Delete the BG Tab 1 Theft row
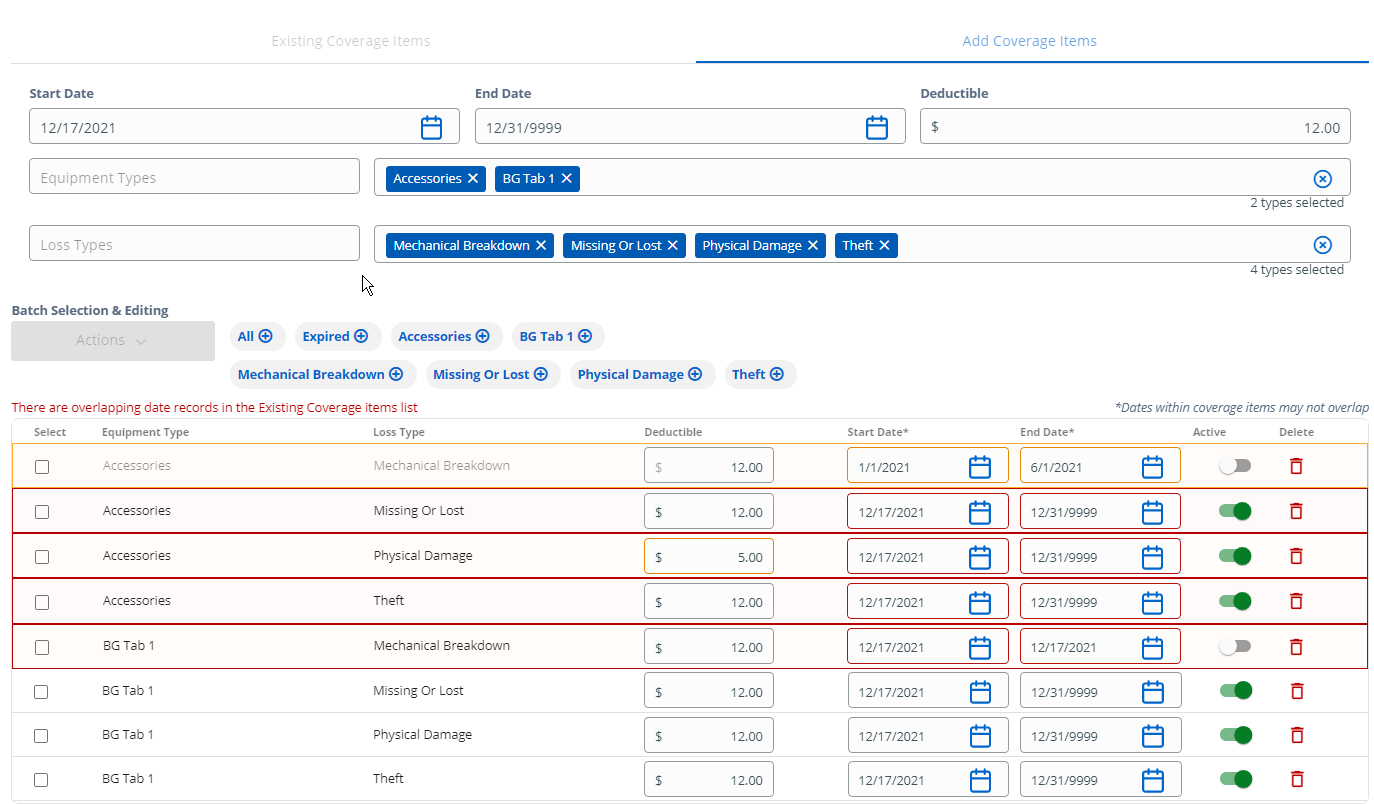The height and width of the screenshot is (804, 1374). pos(1297,779)
